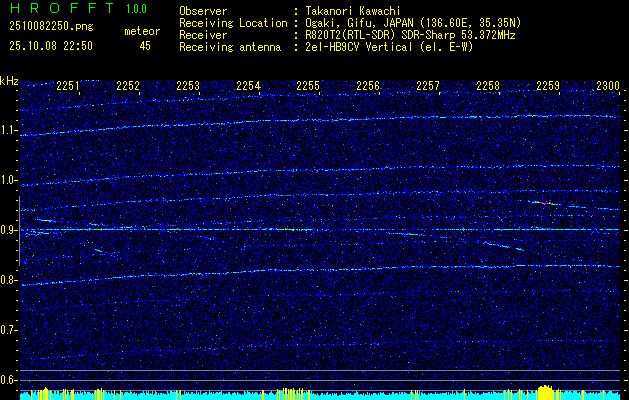Click the version number 1.0.0

(136, 8)
